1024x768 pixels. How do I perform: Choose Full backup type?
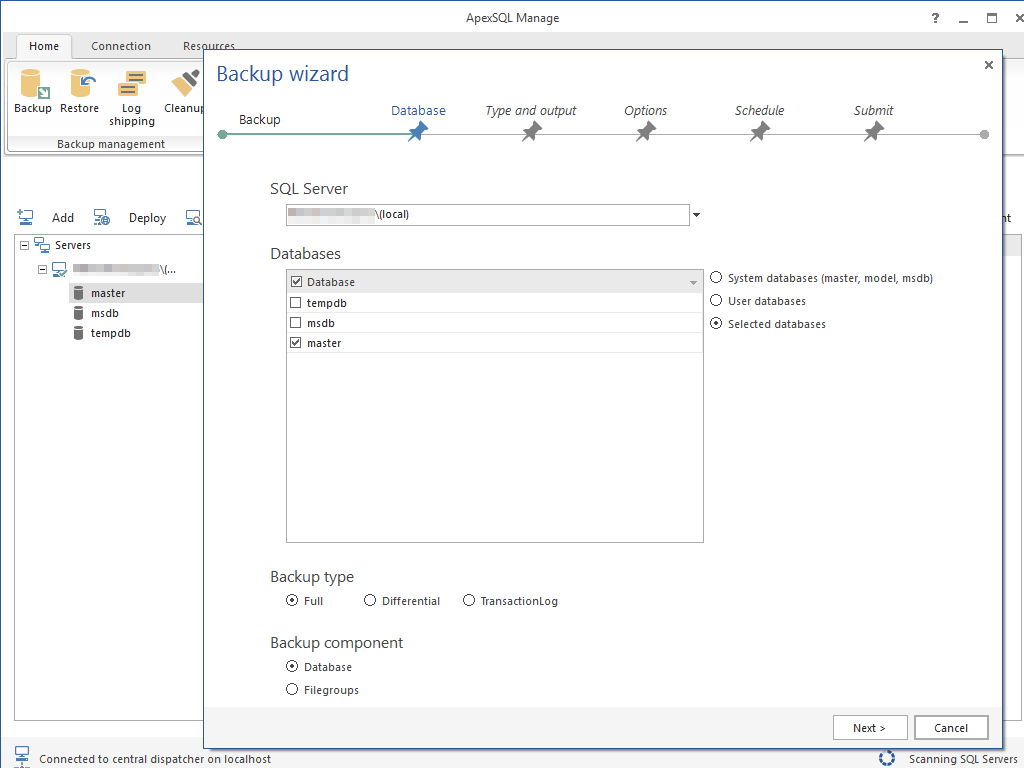292,600
